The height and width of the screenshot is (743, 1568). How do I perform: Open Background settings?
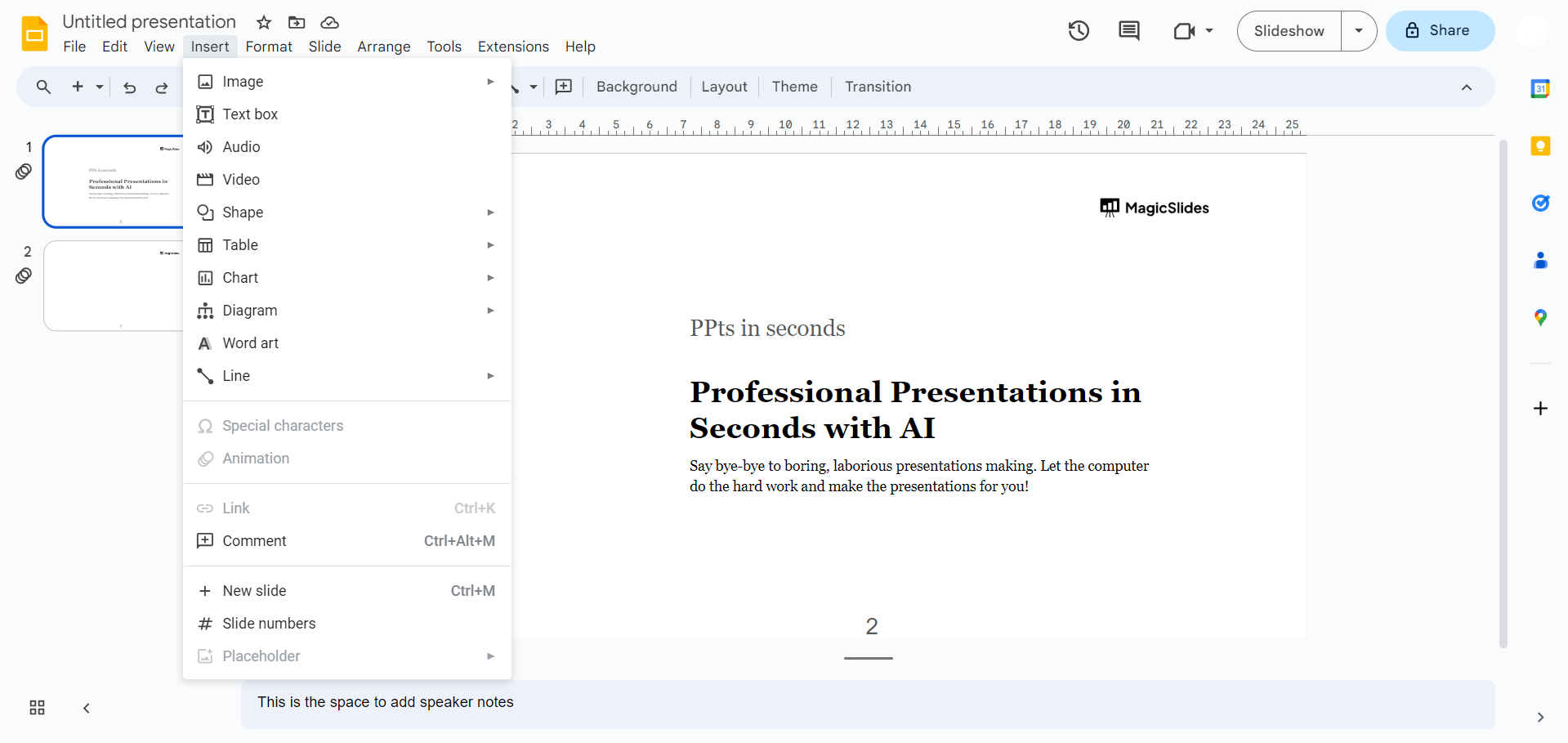637,87
